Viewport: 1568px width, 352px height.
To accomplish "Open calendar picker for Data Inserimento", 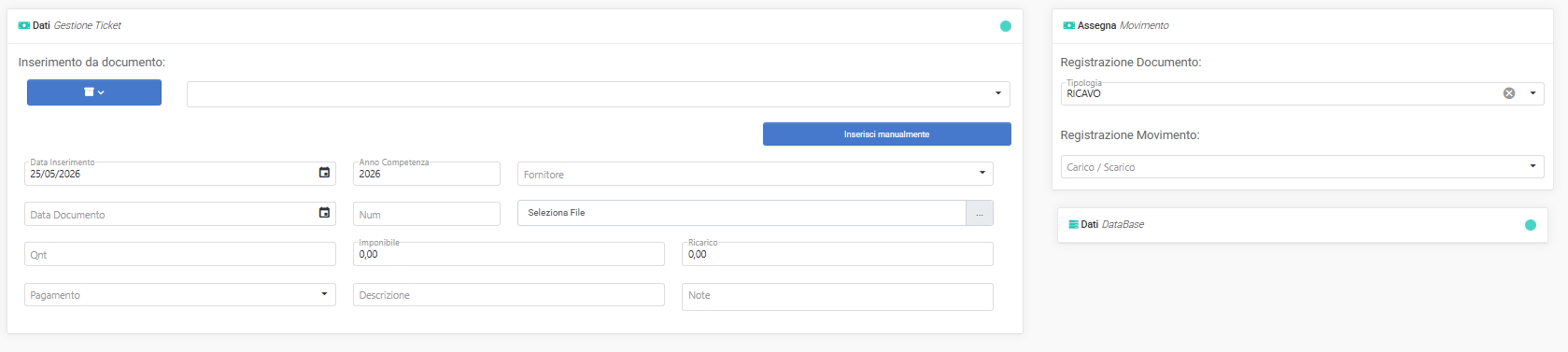I will pyautogui.click(x=324, y=173).
